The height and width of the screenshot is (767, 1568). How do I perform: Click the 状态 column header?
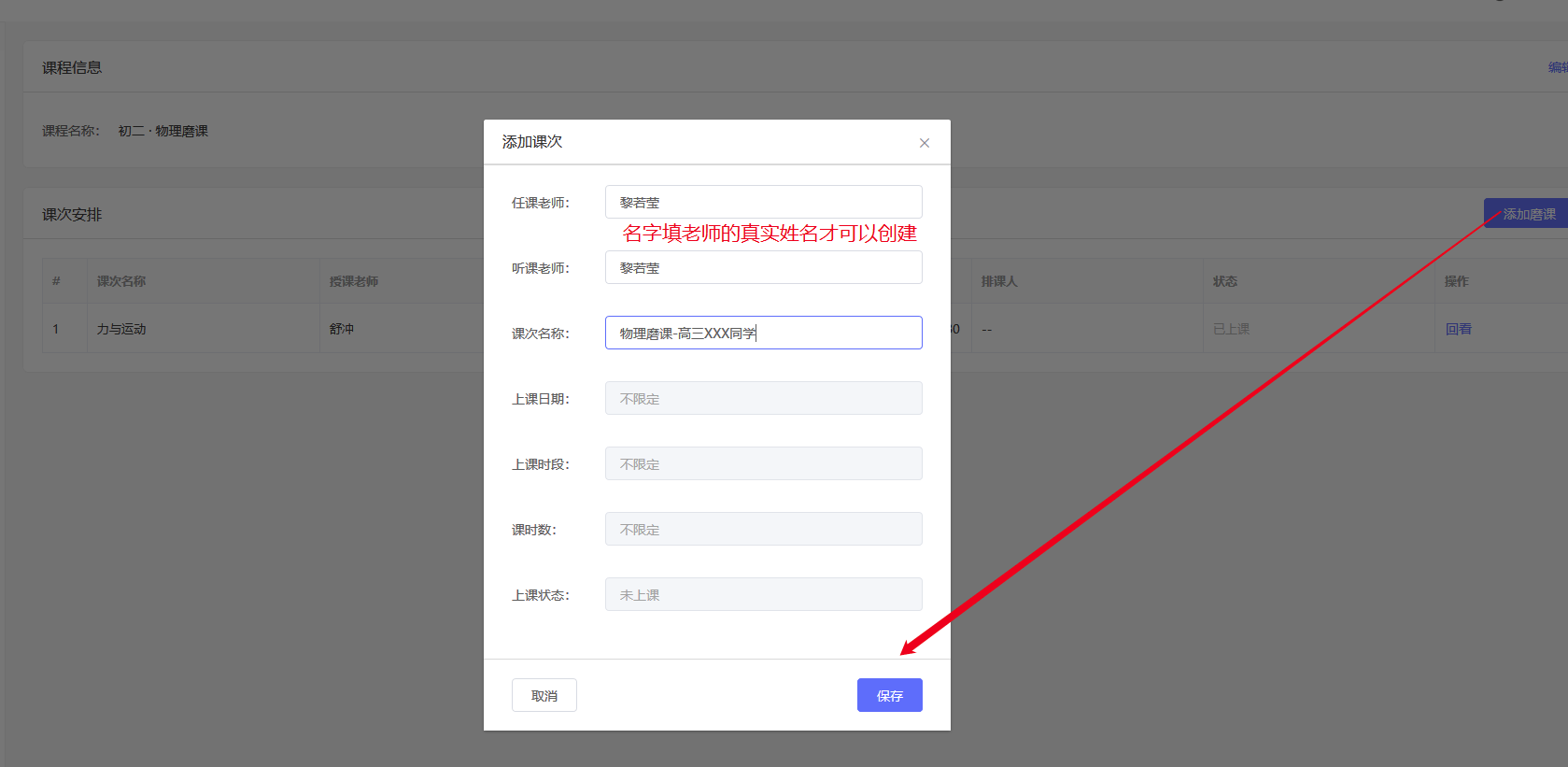click(1225, 281)
